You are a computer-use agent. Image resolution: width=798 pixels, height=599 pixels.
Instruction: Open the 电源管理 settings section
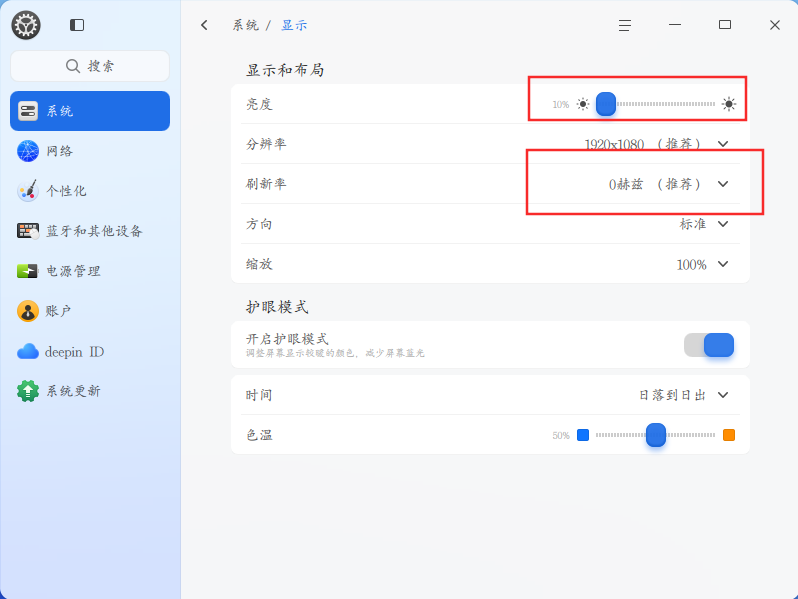pyautogui.click(x=90, y=271)
